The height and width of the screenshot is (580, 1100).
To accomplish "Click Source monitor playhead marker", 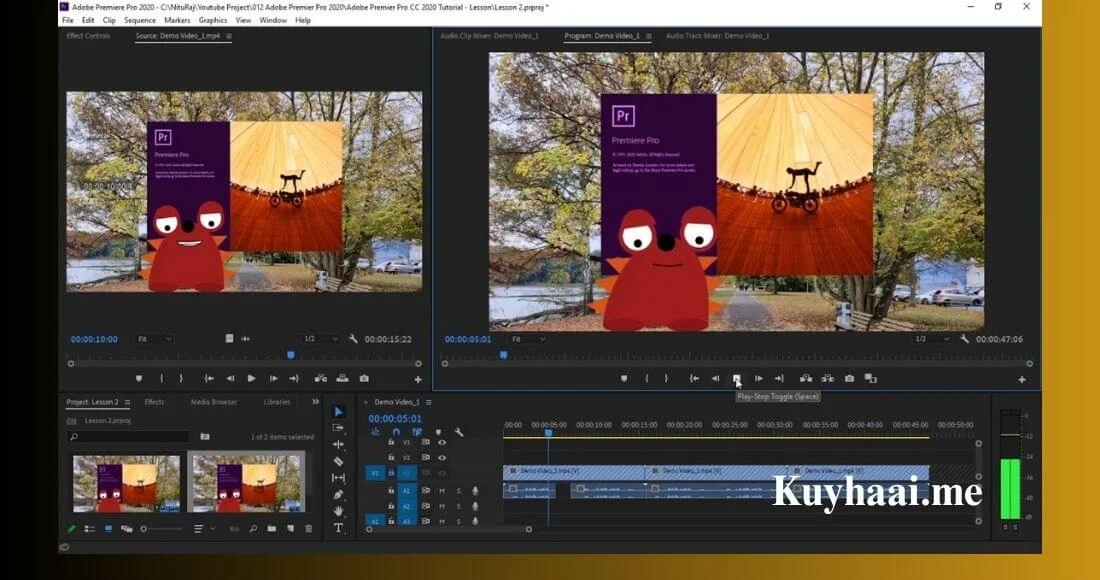I will point(290,356).
